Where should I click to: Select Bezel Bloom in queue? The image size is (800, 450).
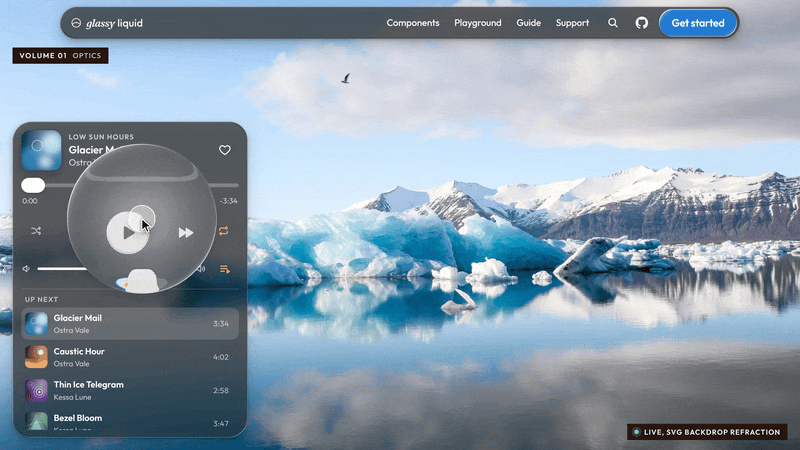point(130,422)
